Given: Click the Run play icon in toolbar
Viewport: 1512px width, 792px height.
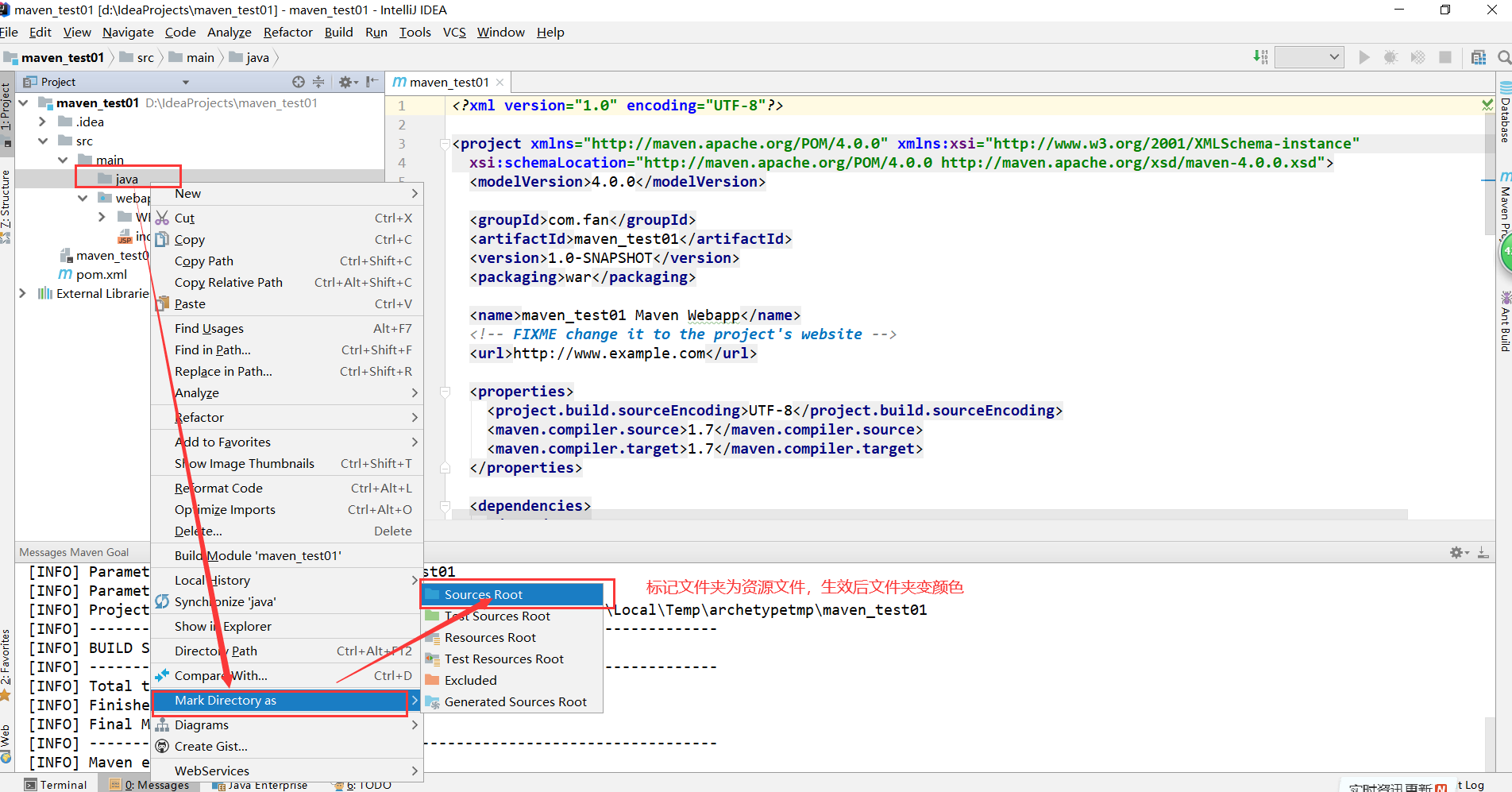Looking at the screenshot, I should 1364,57.
